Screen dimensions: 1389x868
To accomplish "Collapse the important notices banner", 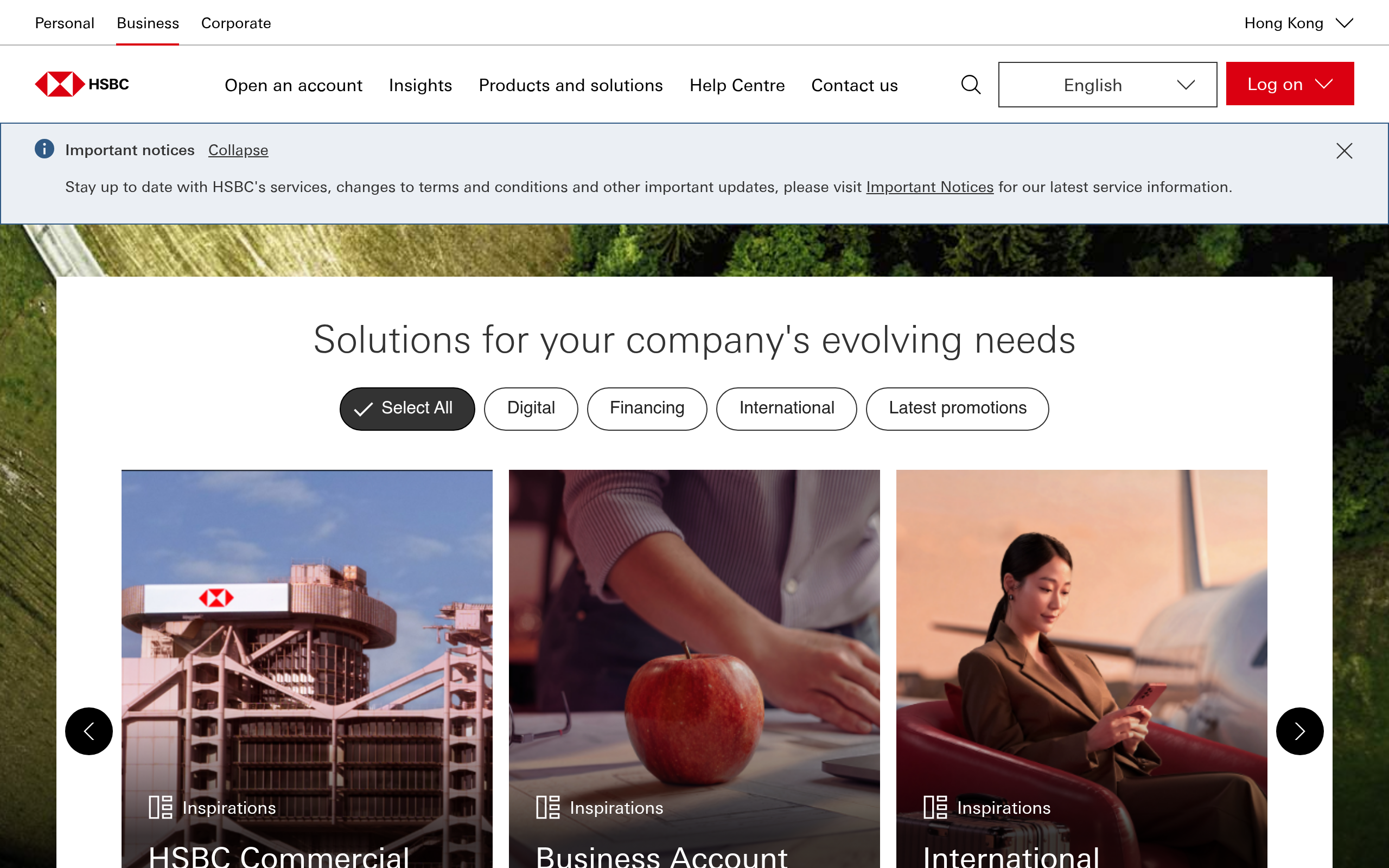I will tap(238, 150).
